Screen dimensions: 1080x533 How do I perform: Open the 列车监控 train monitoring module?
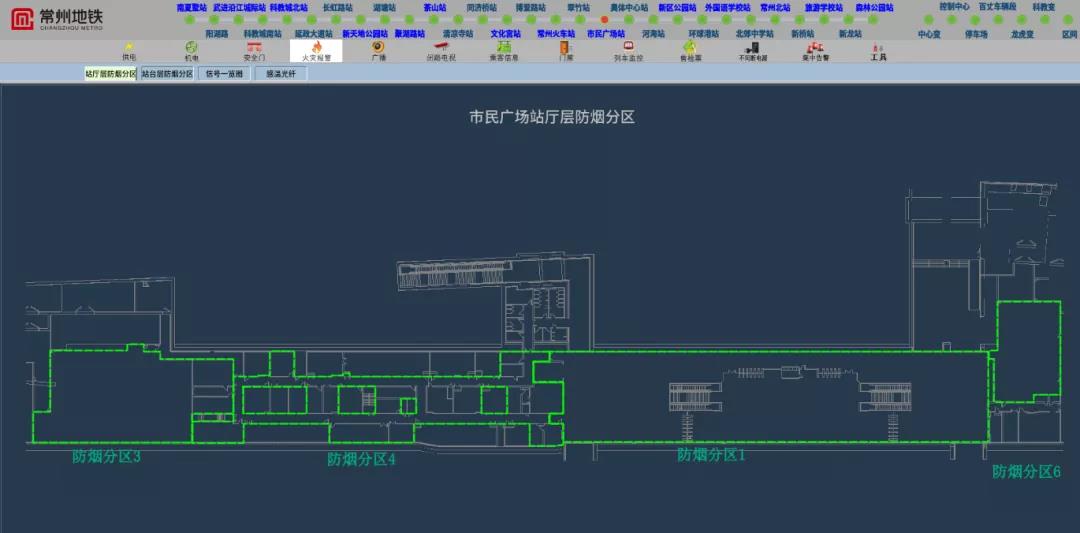click(x=628, y=51)
